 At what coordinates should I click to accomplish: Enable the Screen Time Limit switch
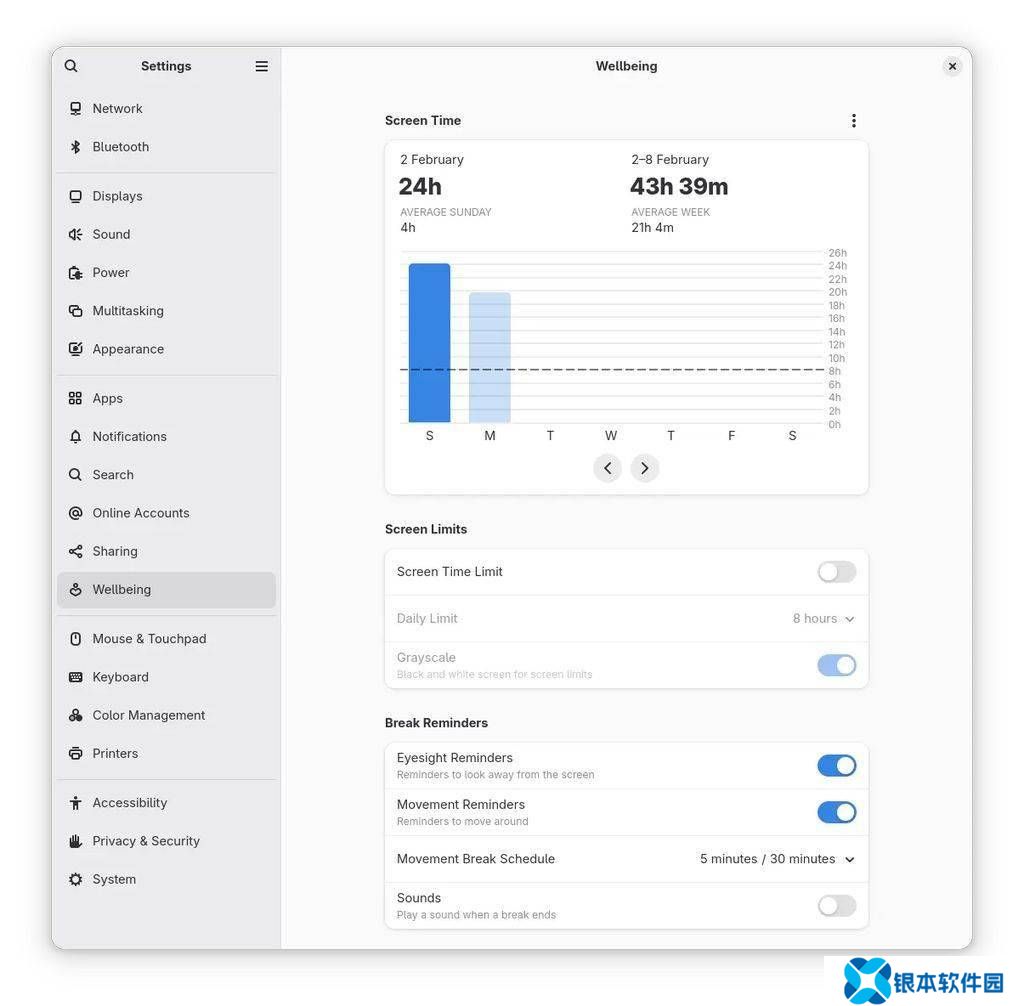click(x=836, y=572)
